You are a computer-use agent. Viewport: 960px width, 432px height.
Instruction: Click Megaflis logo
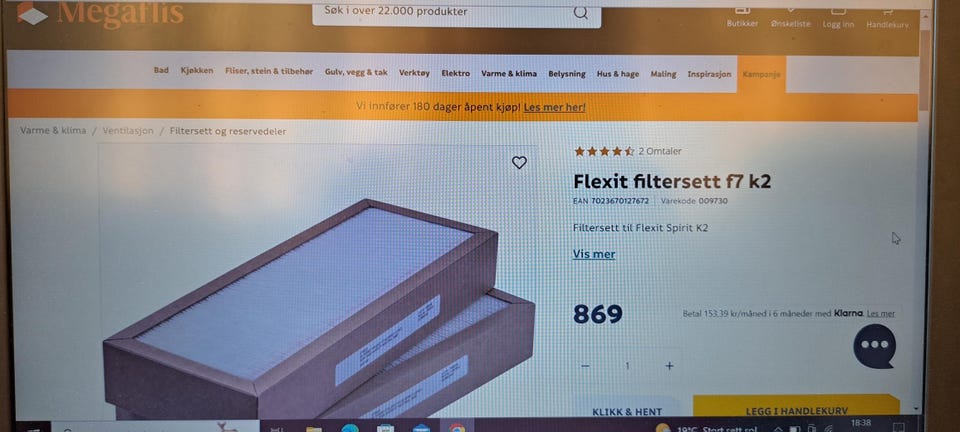pos(100,13)
